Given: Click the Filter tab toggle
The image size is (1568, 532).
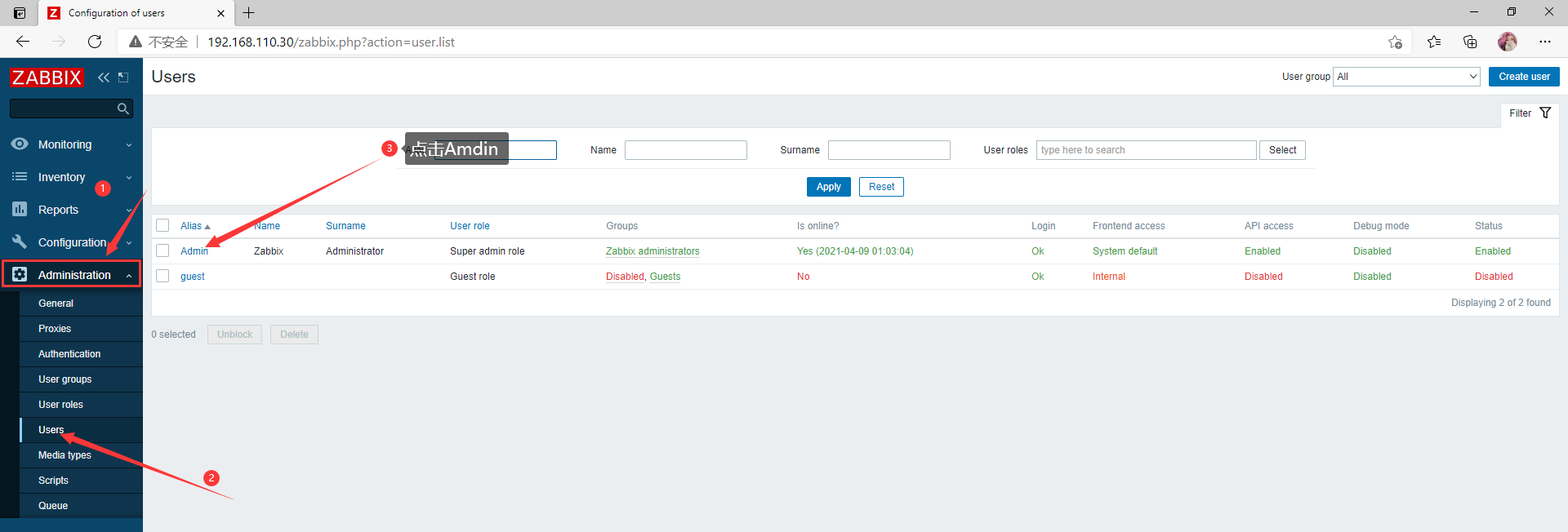Looking at the screenshot, I should (1530, 113).
